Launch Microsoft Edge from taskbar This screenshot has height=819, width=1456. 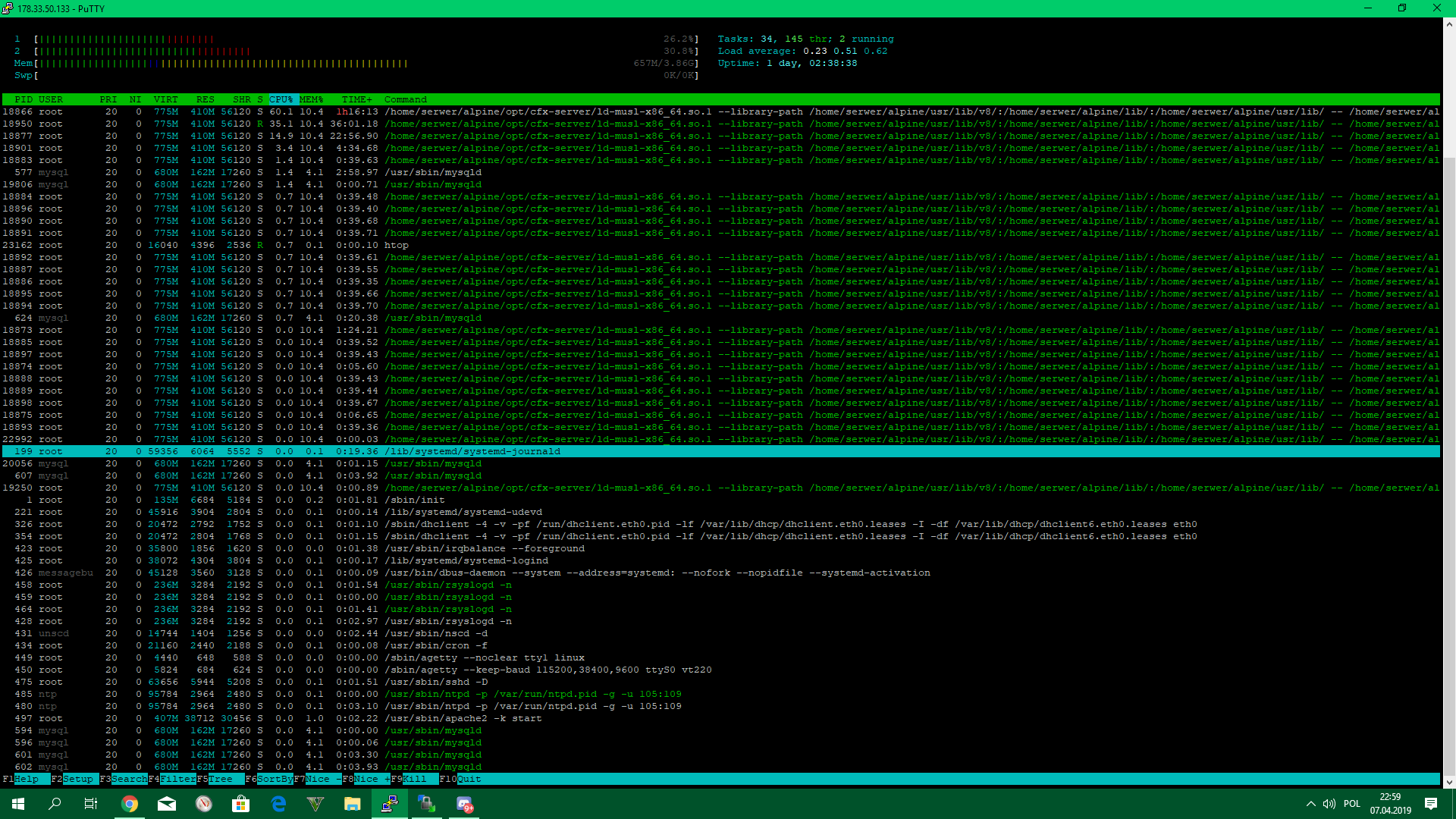[278, 804]
